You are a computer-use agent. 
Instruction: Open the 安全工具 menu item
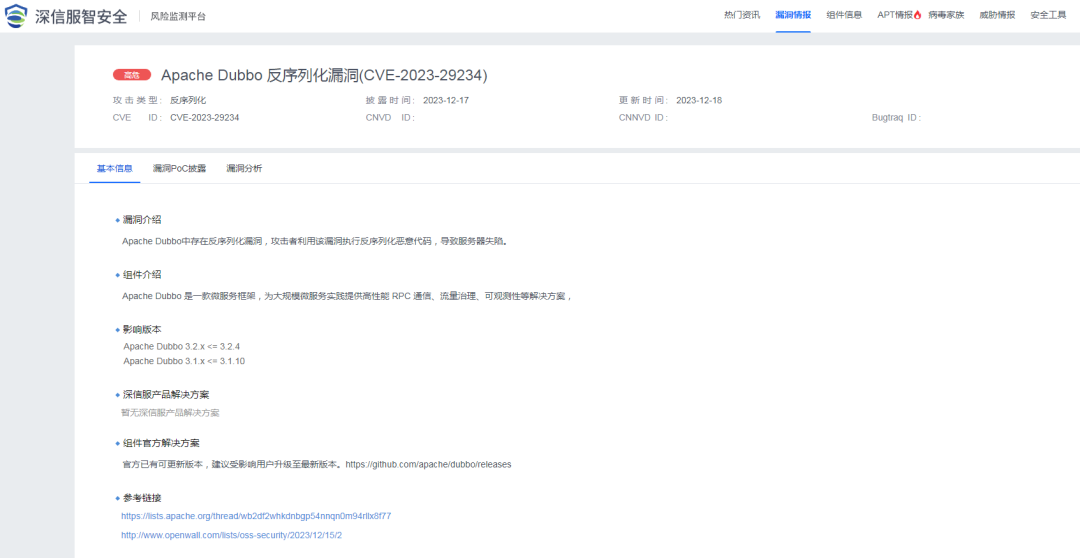(x=1048, y=15)
